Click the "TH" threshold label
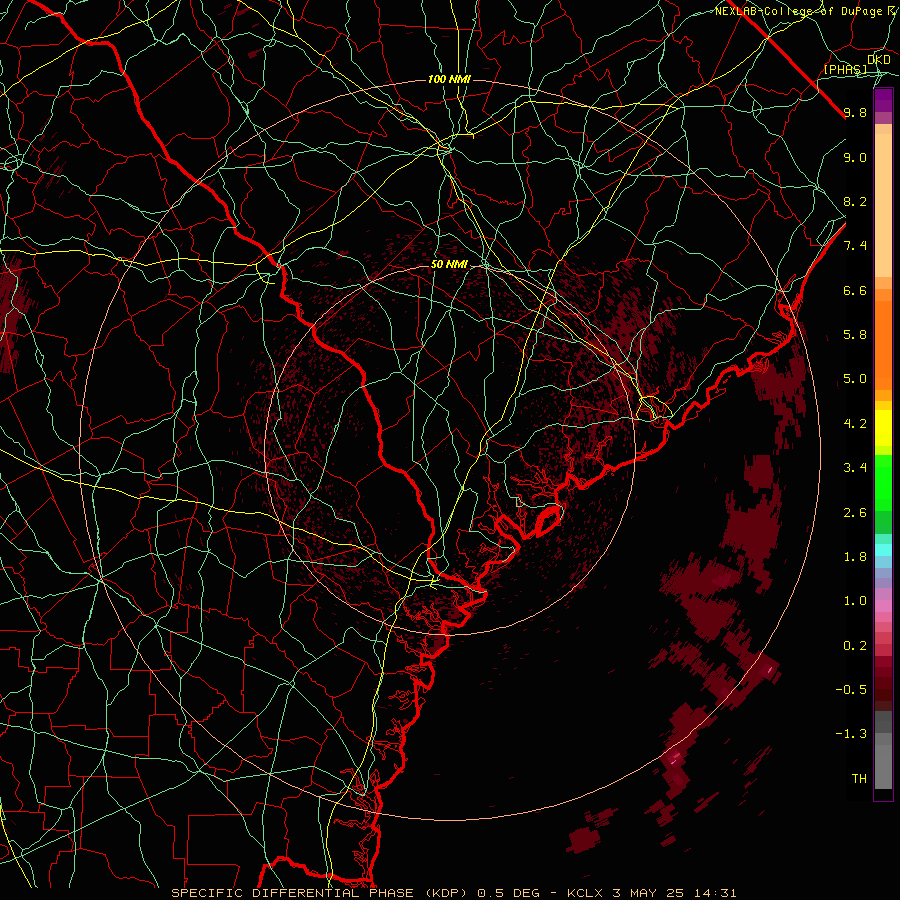 [x=859, y=779]
